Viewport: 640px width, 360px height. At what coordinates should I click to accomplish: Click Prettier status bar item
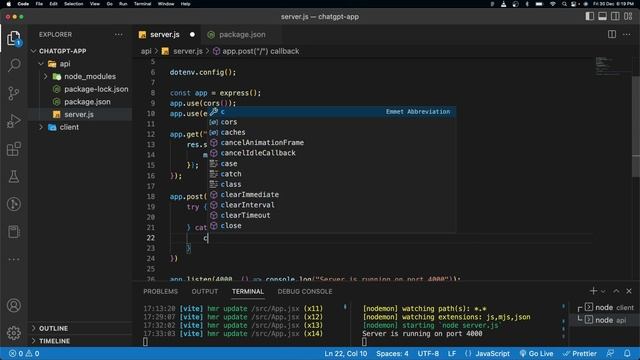pos(580,353)
